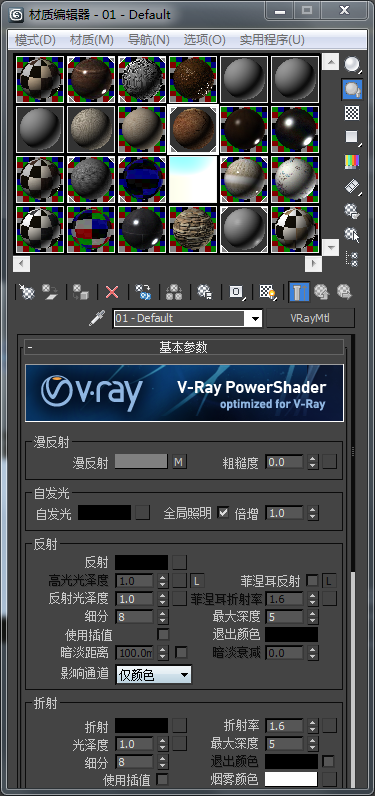Click the Video Color Check icon
375x796 pixels.
[x=352, y=161]
